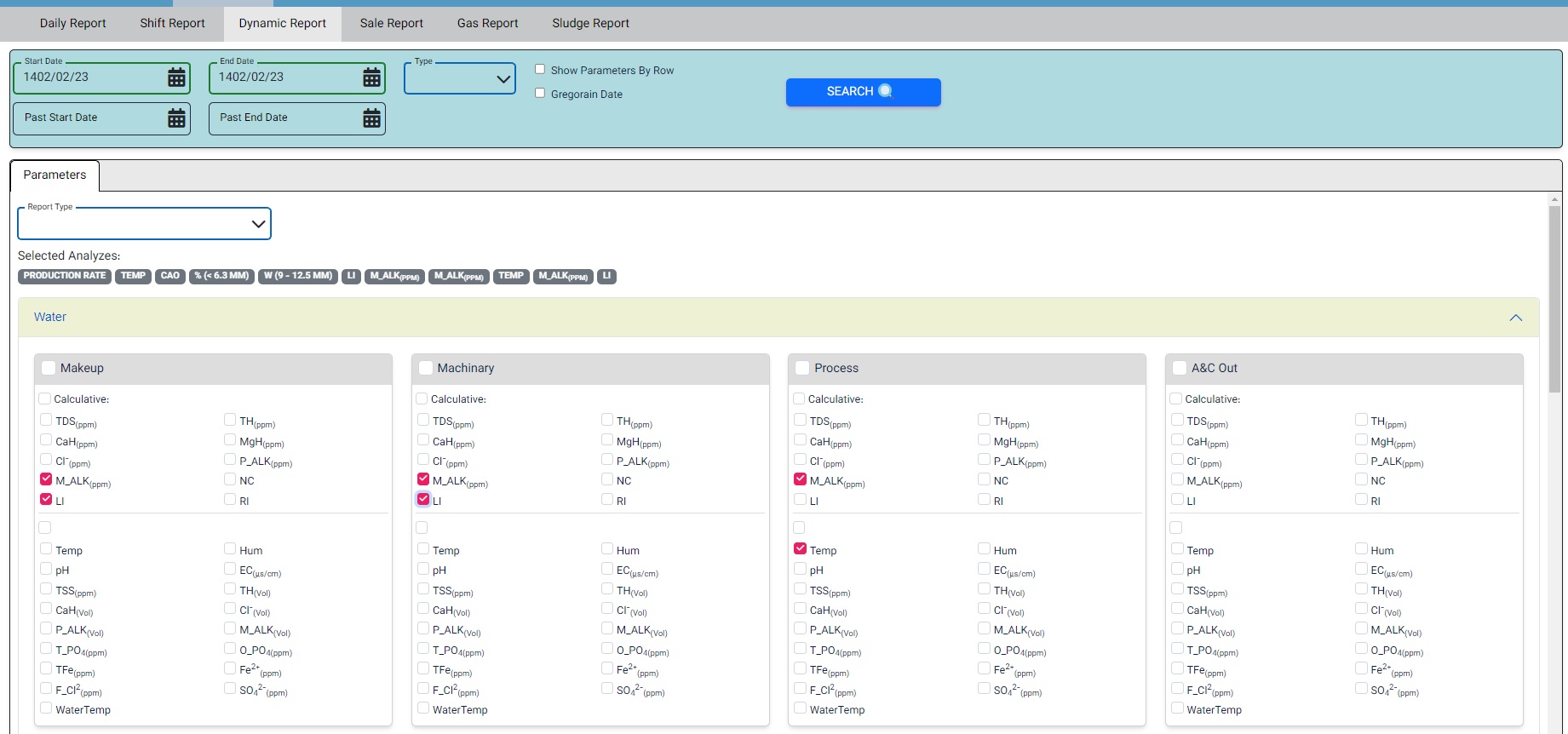The width and height of the screenshot is (1568, 734).
Task: Check NC in Makeup panel
Action: [230, 479]
